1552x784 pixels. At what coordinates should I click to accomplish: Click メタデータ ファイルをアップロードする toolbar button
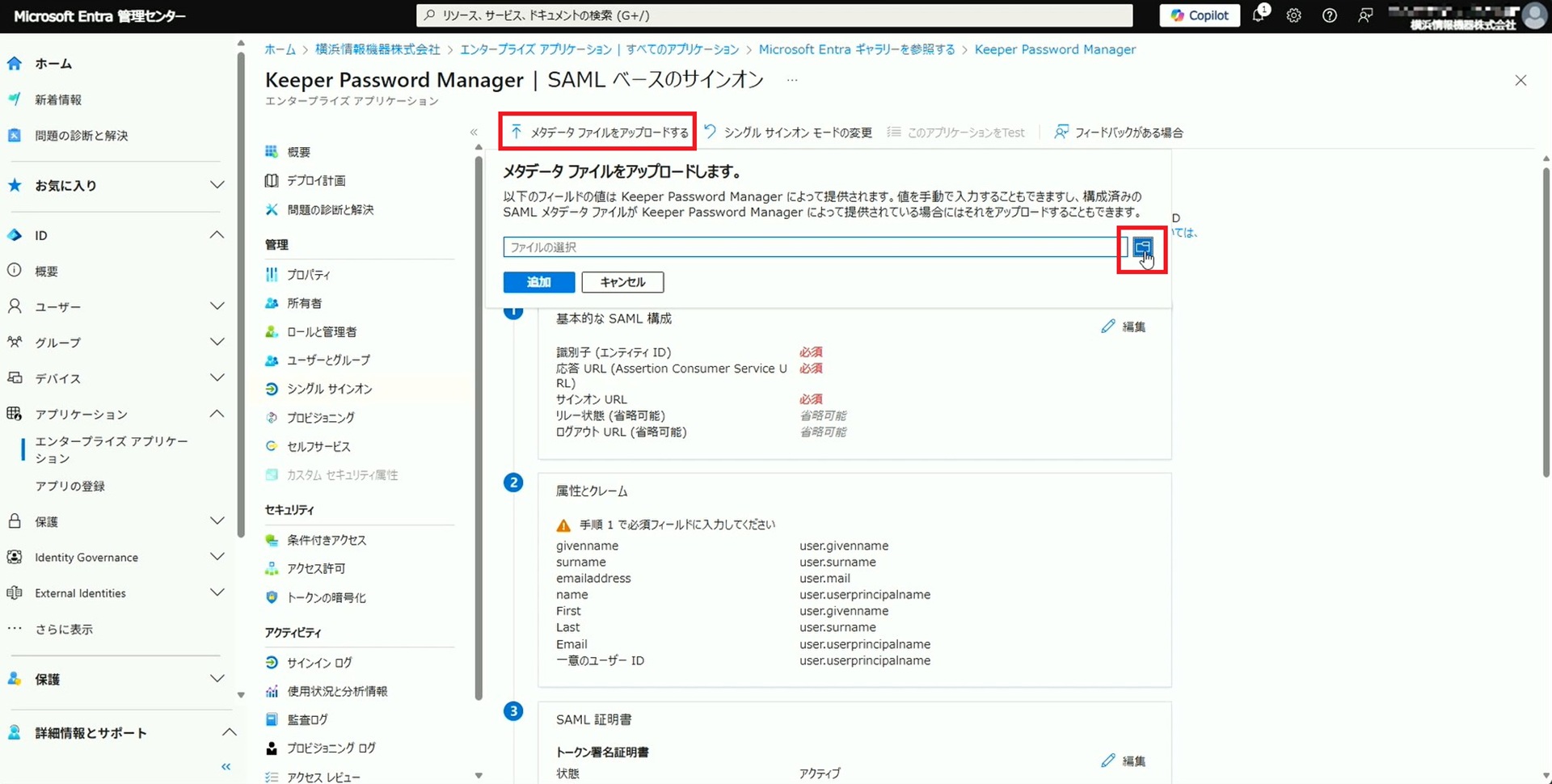[598, 133]
